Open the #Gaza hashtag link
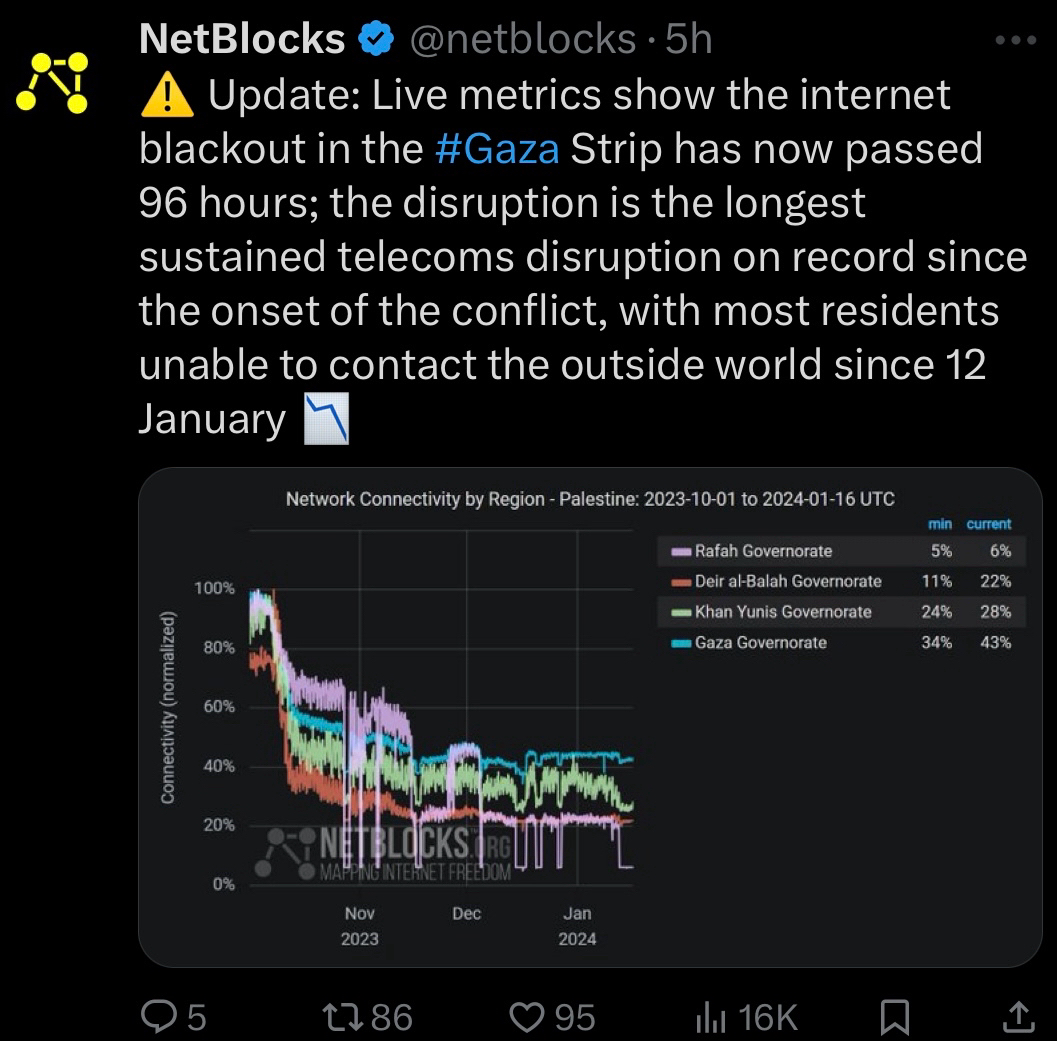 coord(499,149)
